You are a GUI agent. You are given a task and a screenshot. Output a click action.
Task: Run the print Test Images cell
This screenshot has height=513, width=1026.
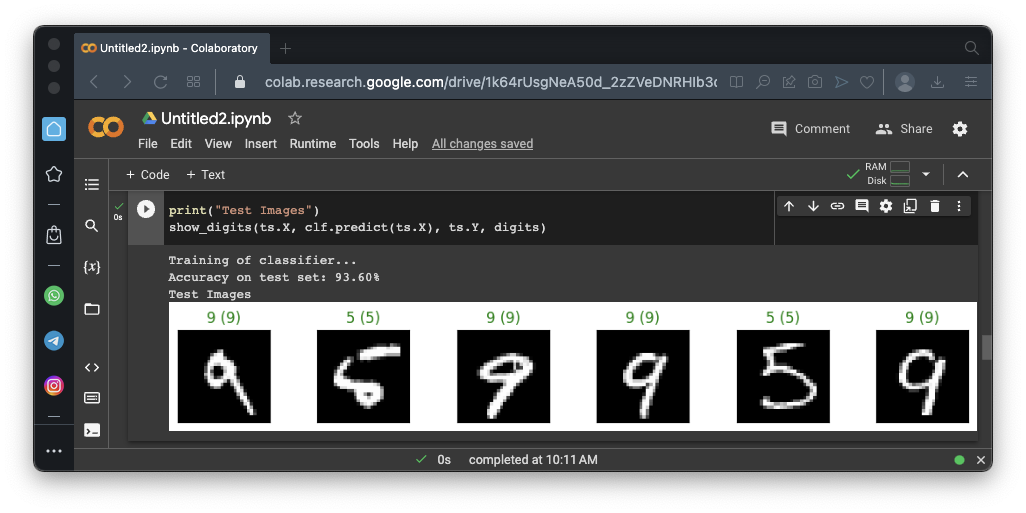pyautogui.click(x=145, y=209)
